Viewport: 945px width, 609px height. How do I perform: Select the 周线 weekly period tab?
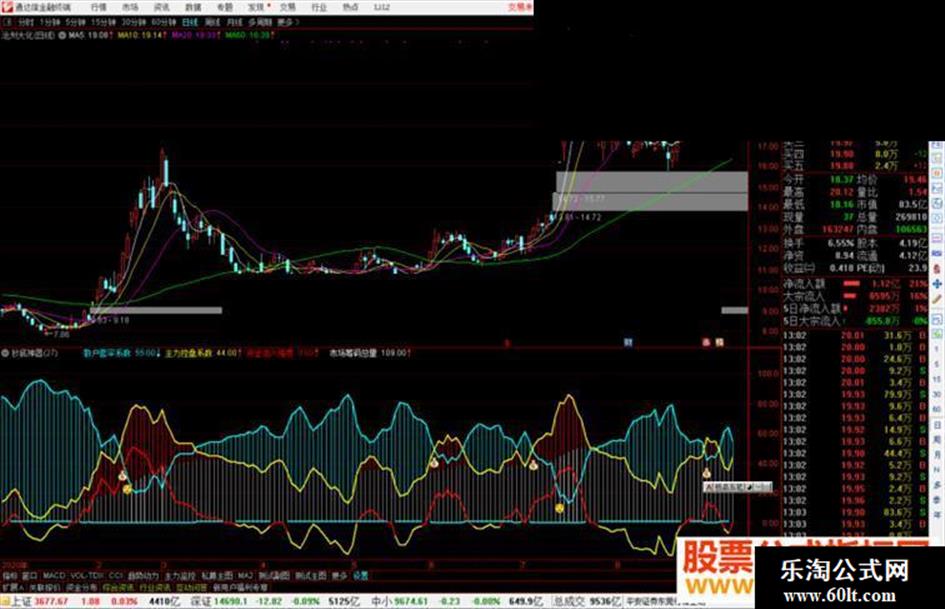[212, 22]
